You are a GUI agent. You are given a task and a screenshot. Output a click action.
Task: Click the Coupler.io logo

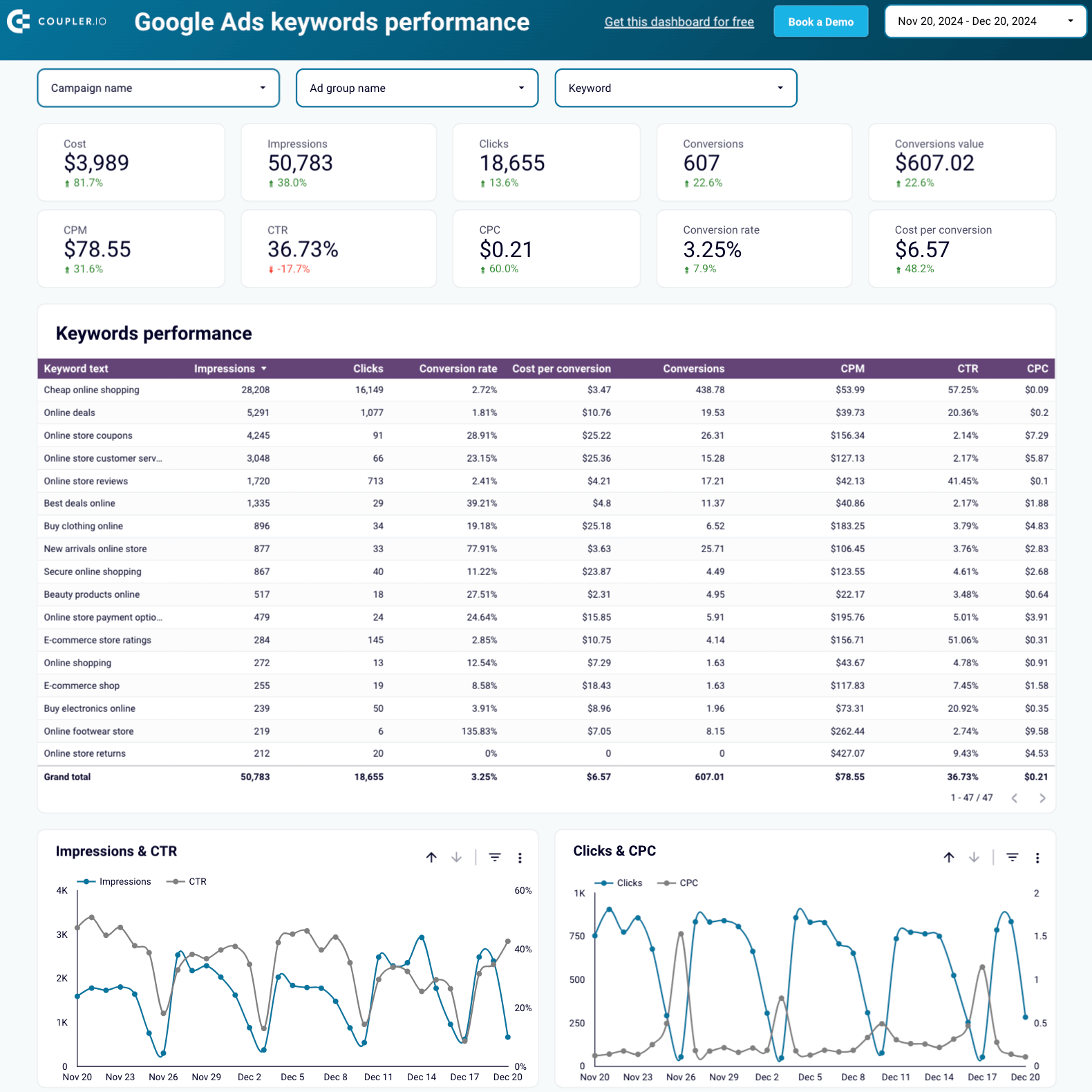(57, 21)
